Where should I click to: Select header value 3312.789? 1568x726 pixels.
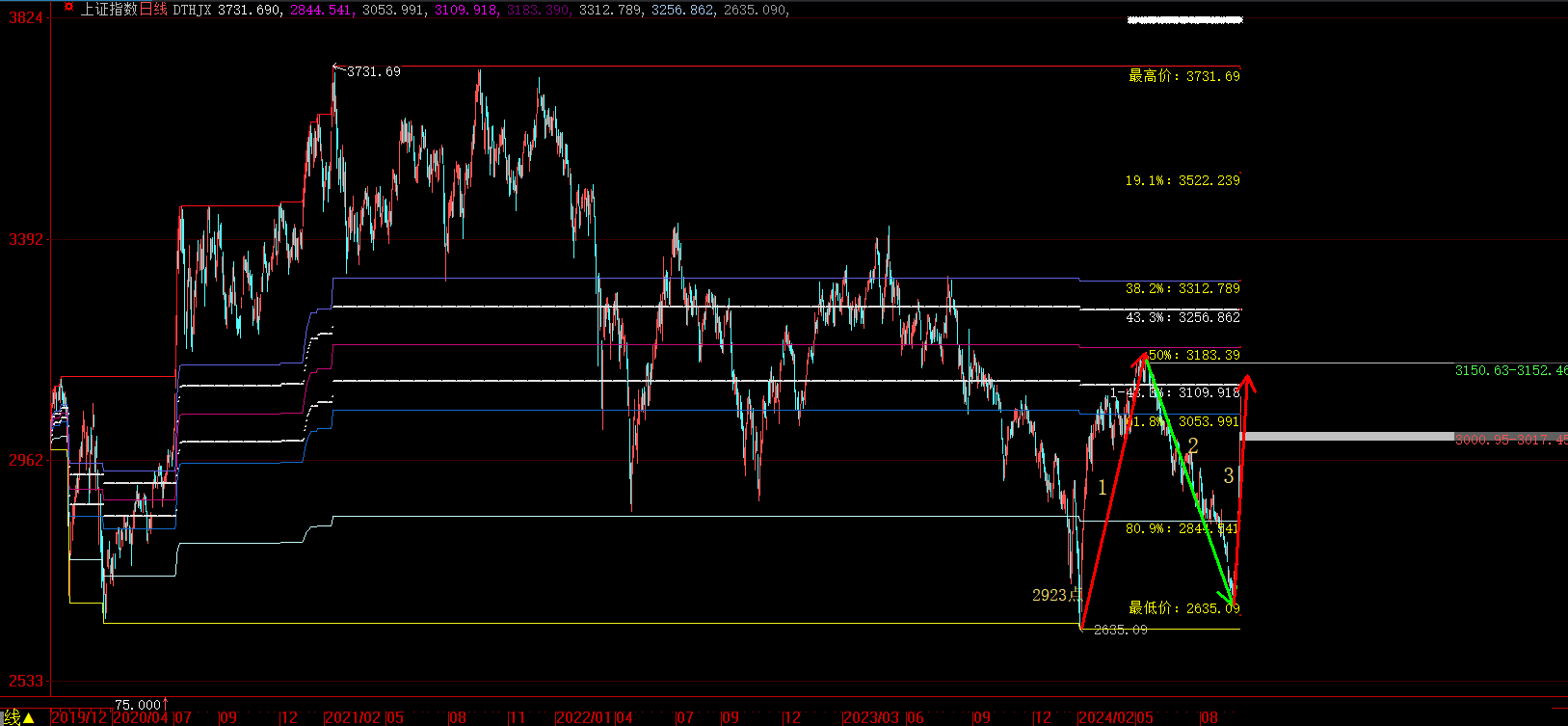tap(611, 10)
